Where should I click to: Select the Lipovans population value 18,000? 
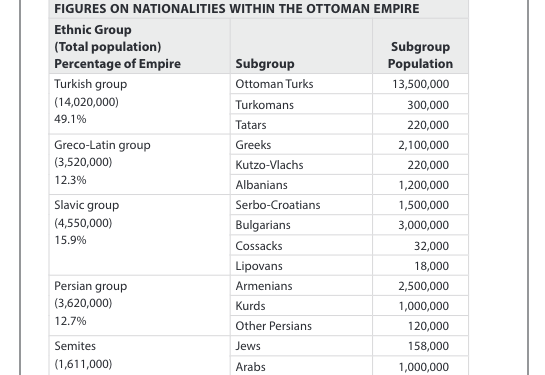click(431, 266)
